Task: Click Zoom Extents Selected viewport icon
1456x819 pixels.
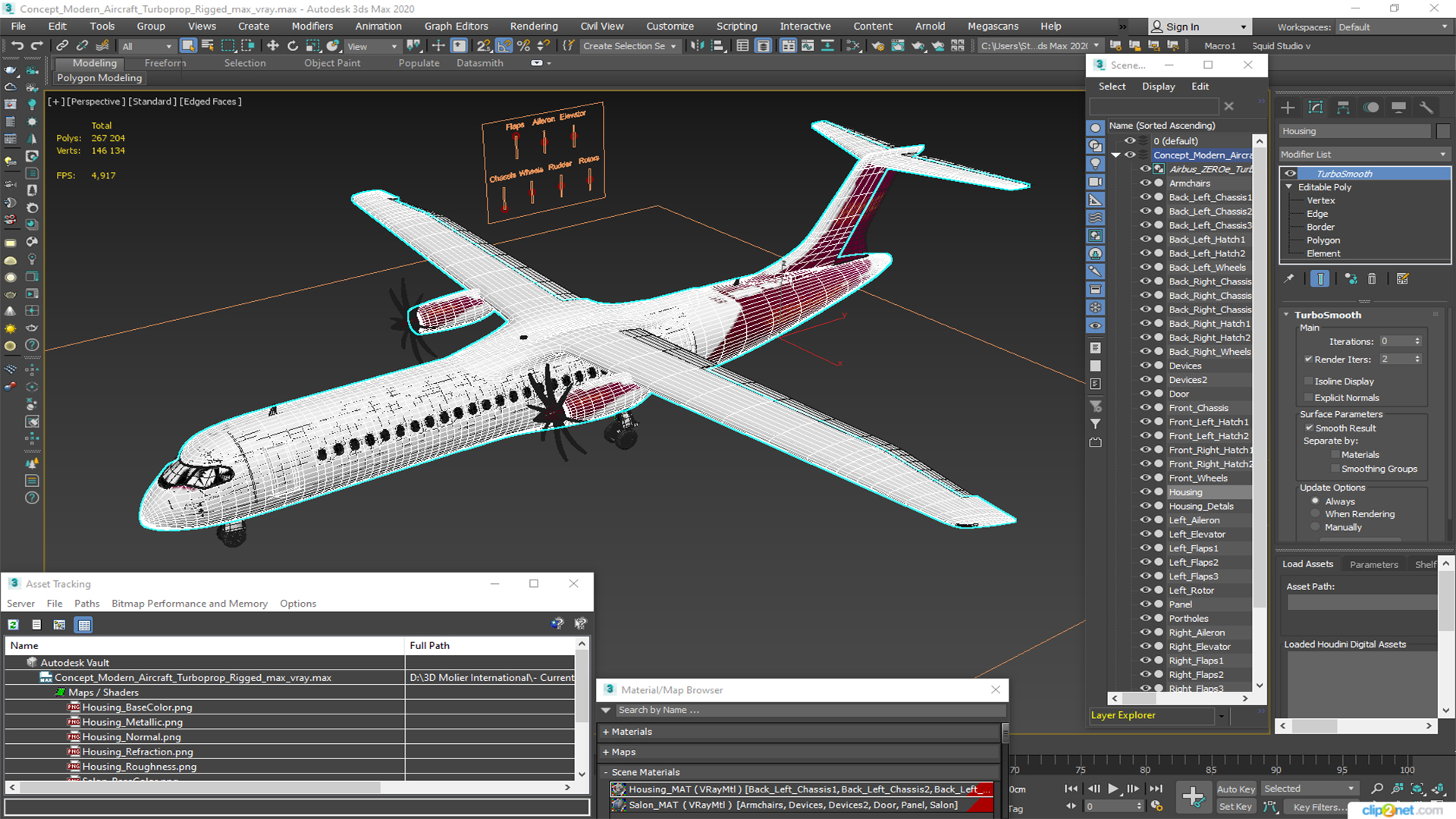Action: pos(1417,789)
